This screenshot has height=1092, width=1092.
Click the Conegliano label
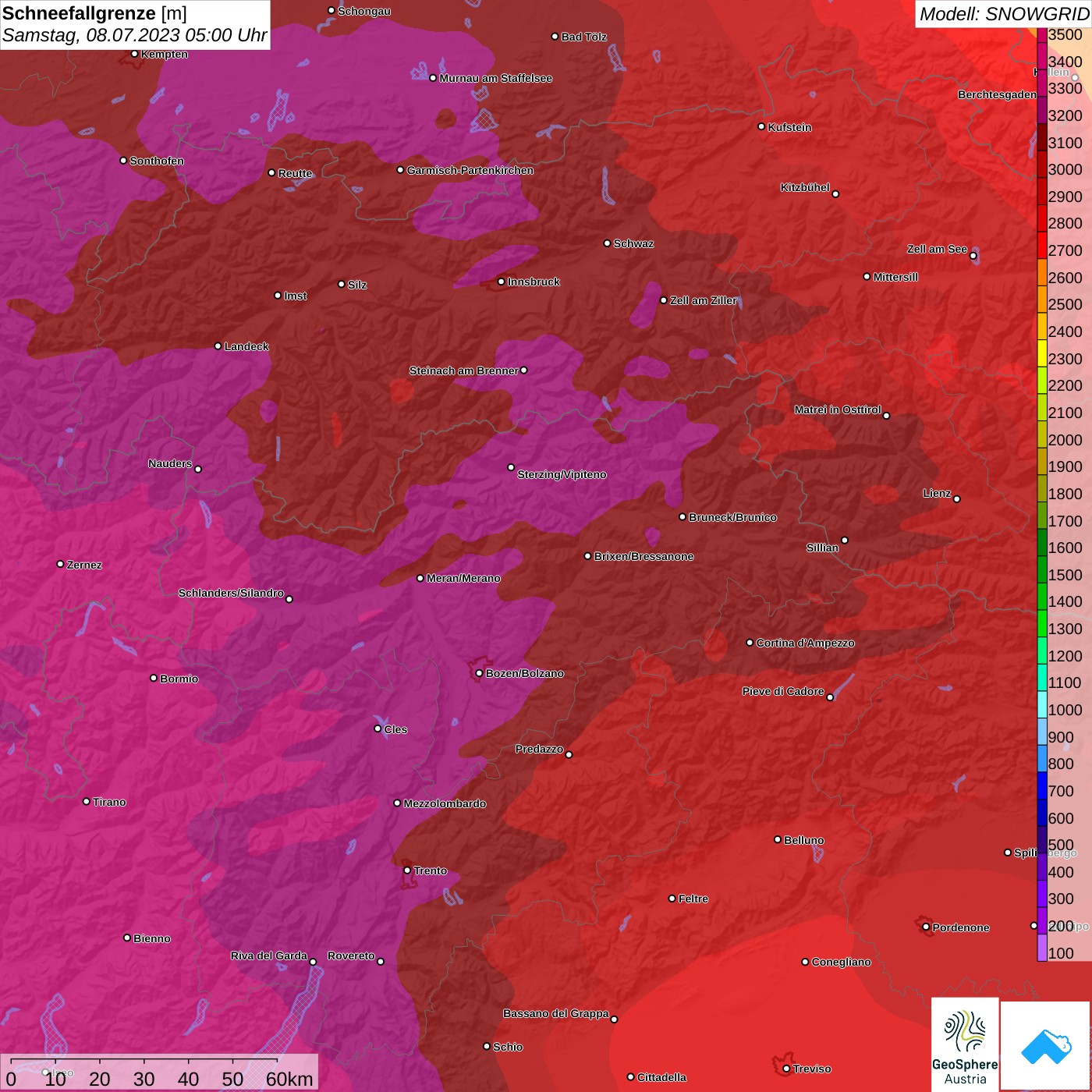(841, 962)
